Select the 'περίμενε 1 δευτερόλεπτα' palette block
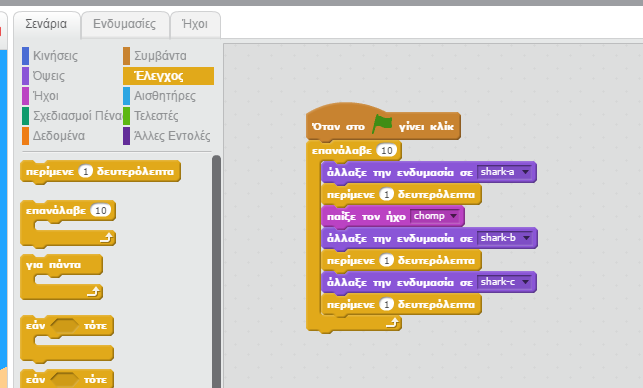The width and height of the screenshot is (643, 388). [100, 172]
